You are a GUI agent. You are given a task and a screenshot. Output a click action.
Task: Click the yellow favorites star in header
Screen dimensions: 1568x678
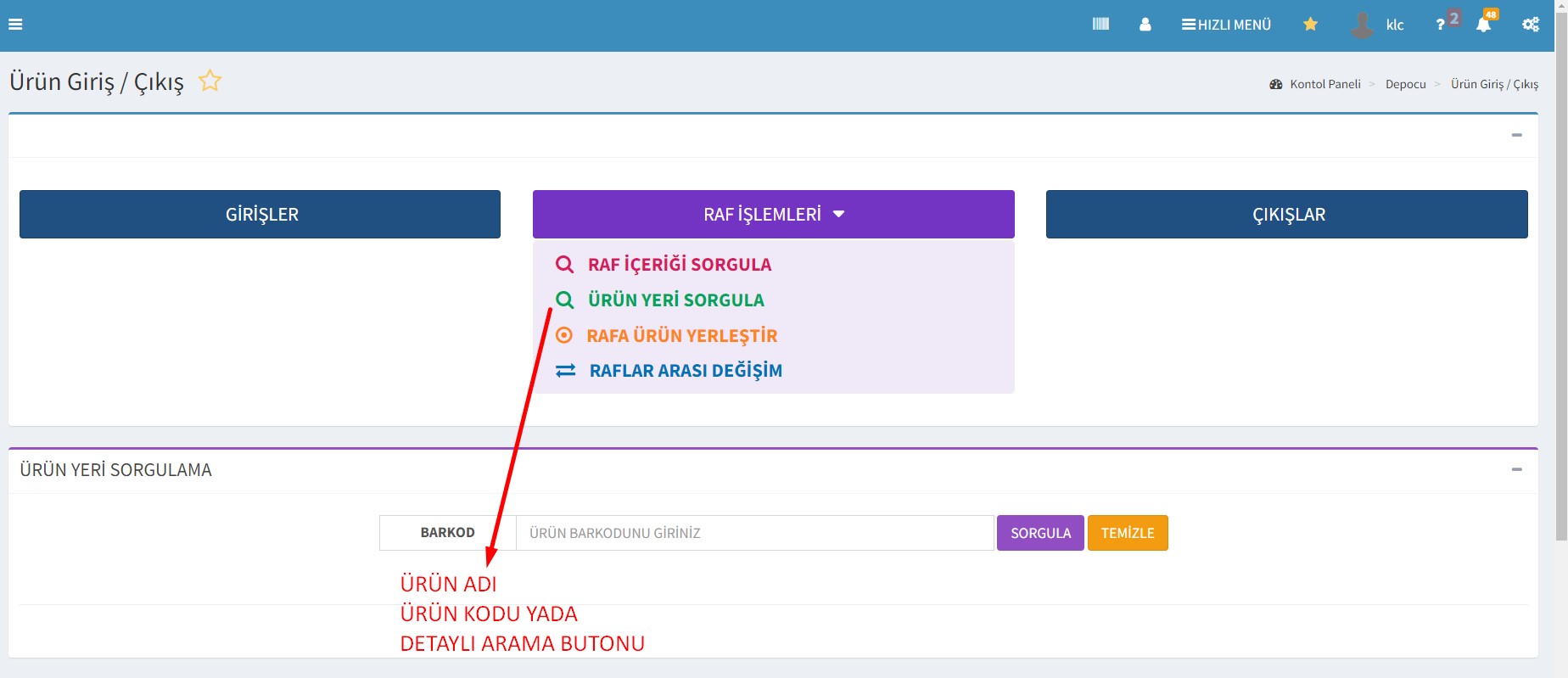coord(1310,25)
